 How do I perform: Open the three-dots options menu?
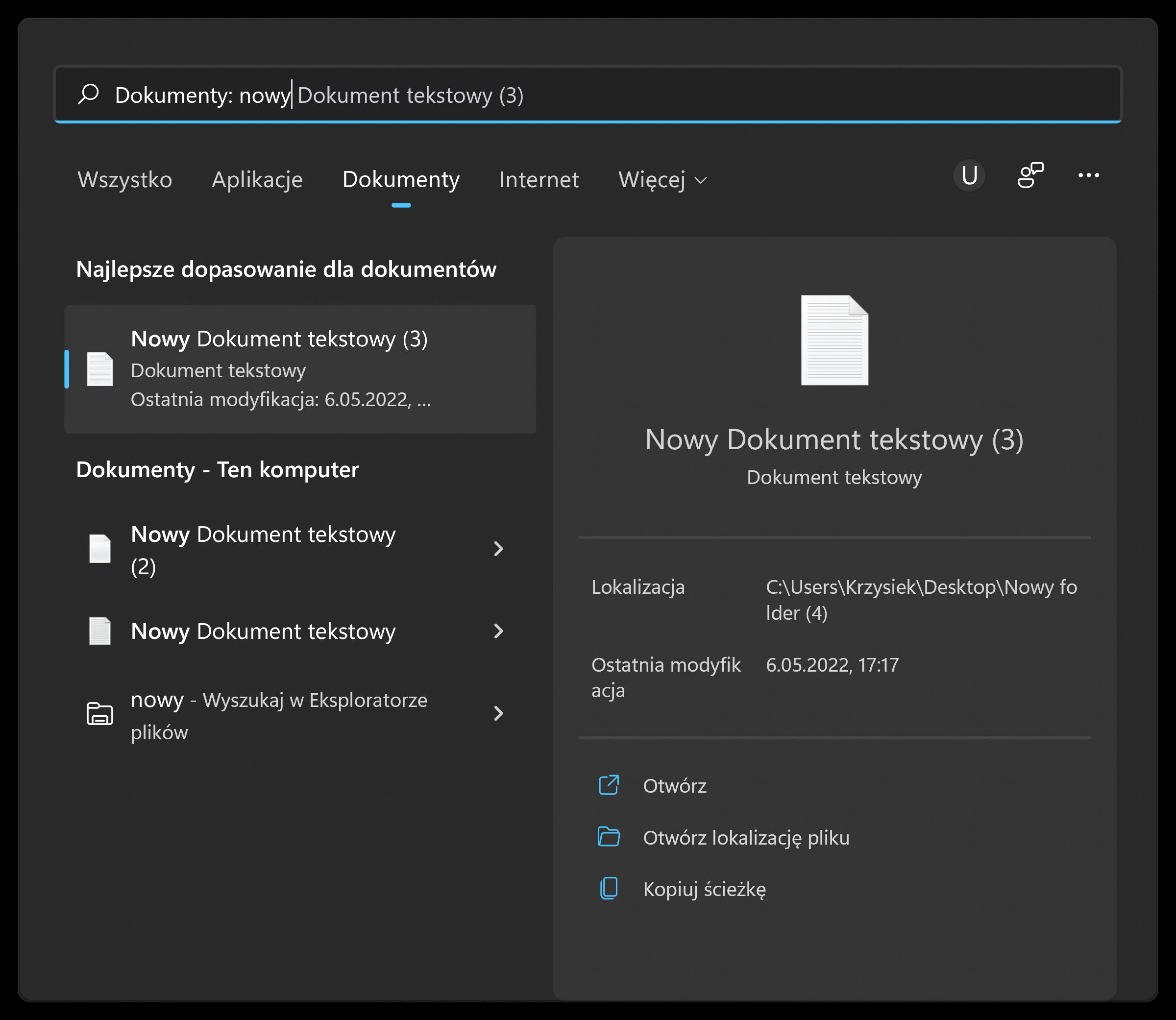pos(1088,176)
